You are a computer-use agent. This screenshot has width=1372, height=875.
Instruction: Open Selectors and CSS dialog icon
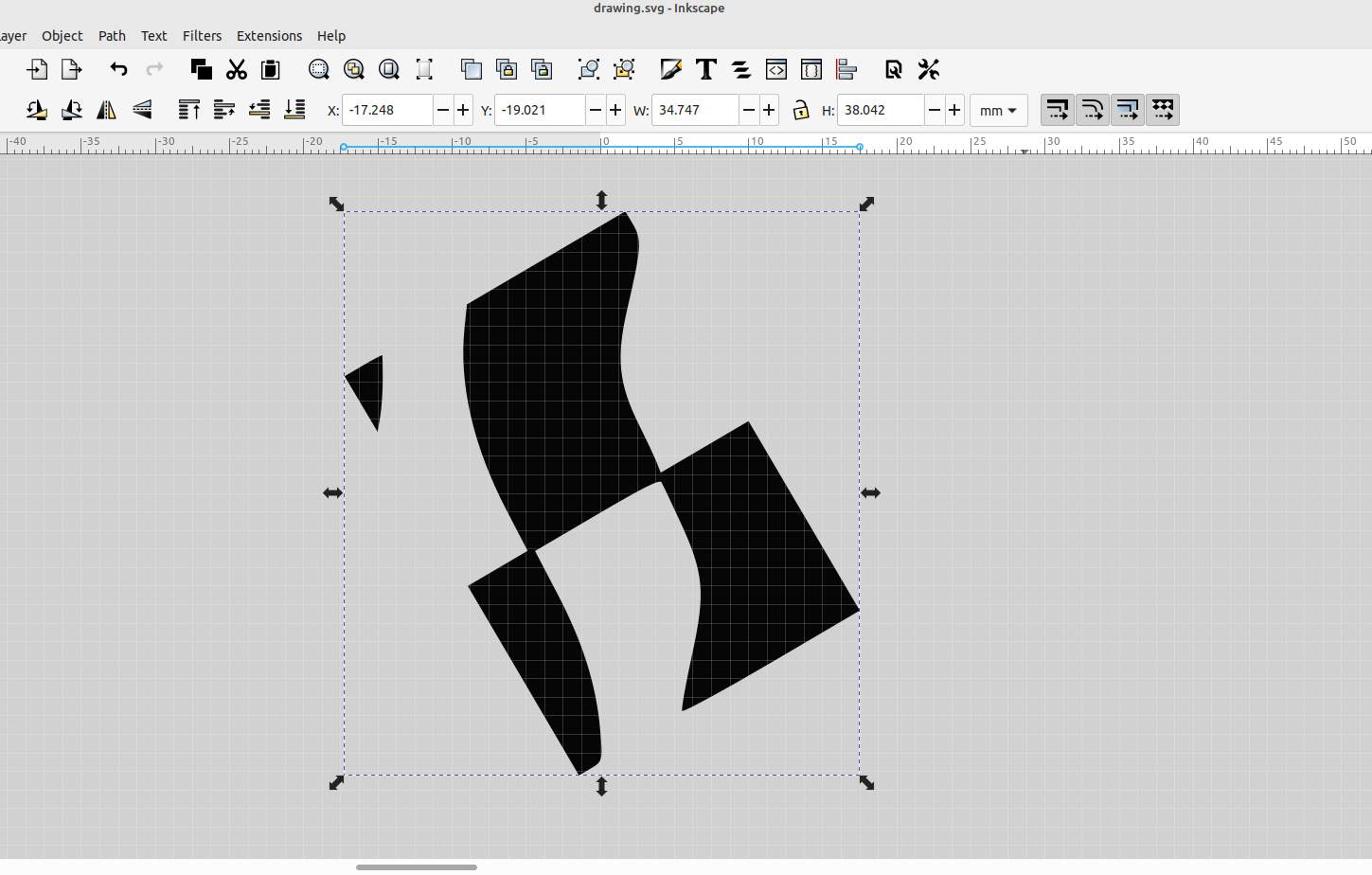coord(811,69)
